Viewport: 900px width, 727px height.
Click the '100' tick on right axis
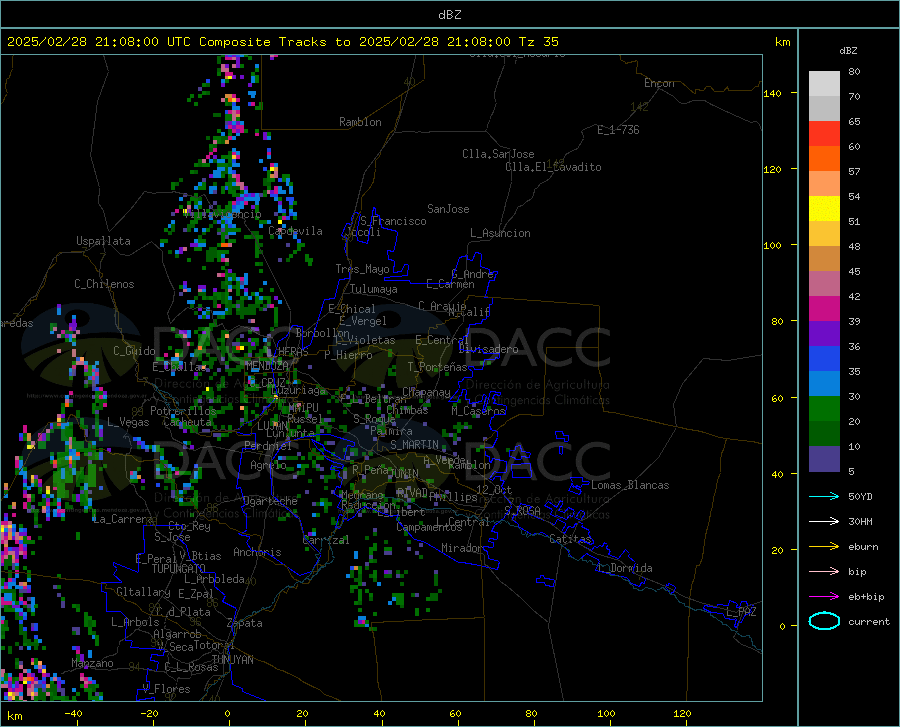[772, 245]
